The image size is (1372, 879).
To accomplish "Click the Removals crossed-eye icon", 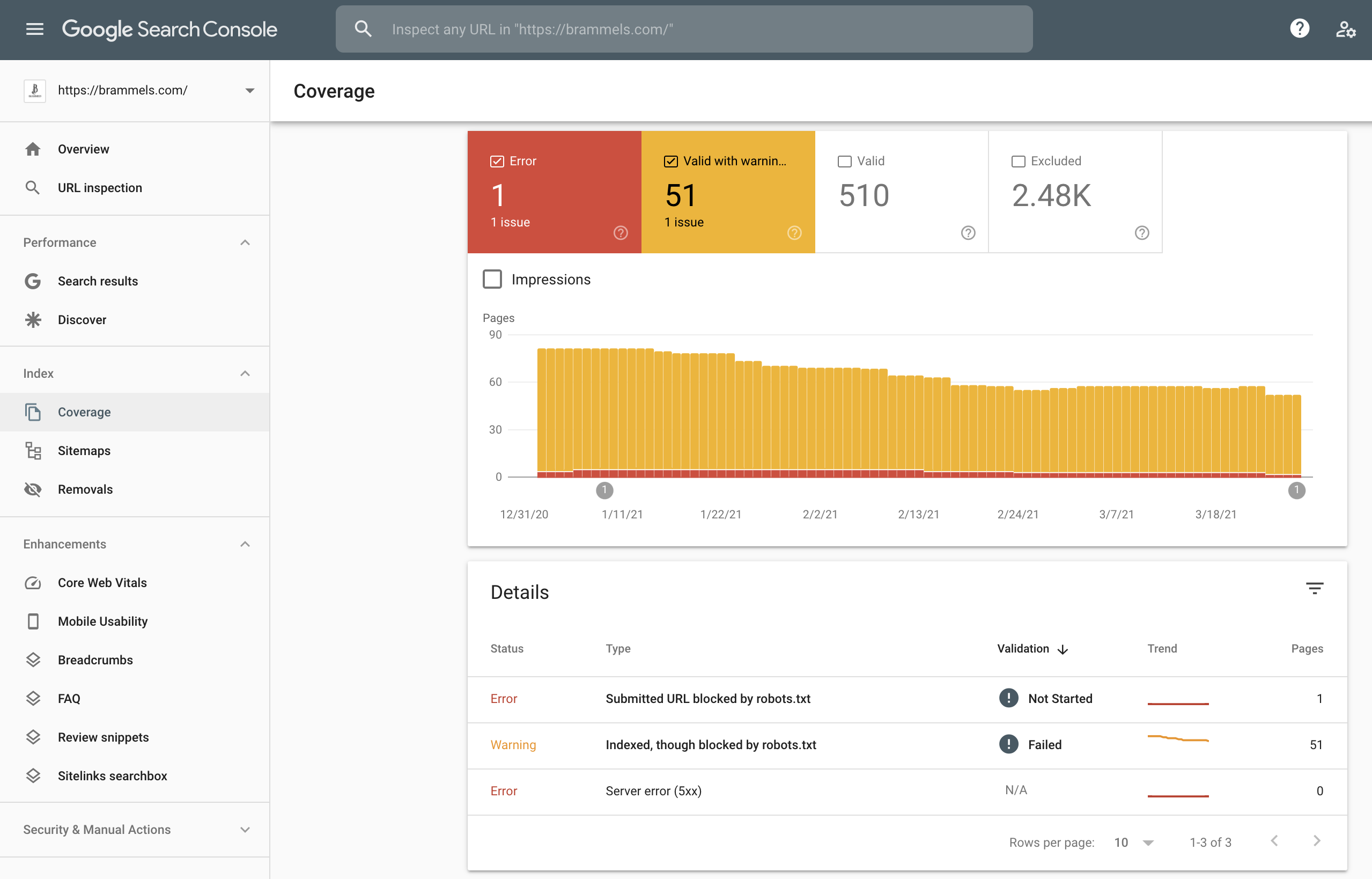I will coord(33,489).
